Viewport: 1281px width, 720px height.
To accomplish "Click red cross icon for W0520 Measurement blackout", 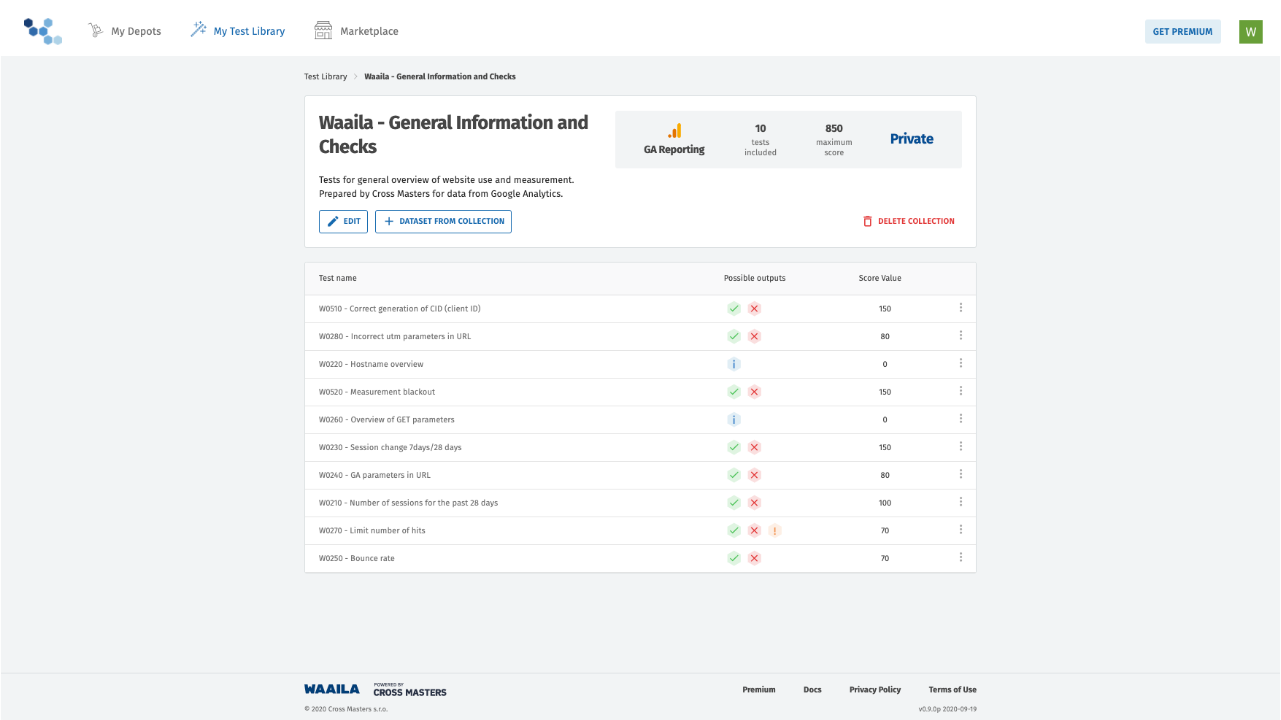I will click(755, 392).
